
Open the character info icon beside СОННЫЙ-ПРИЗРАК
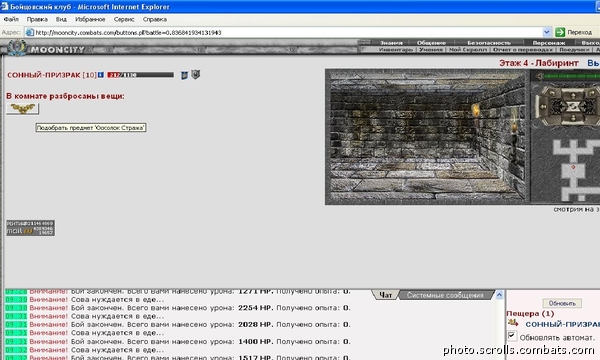click(101, 75)
